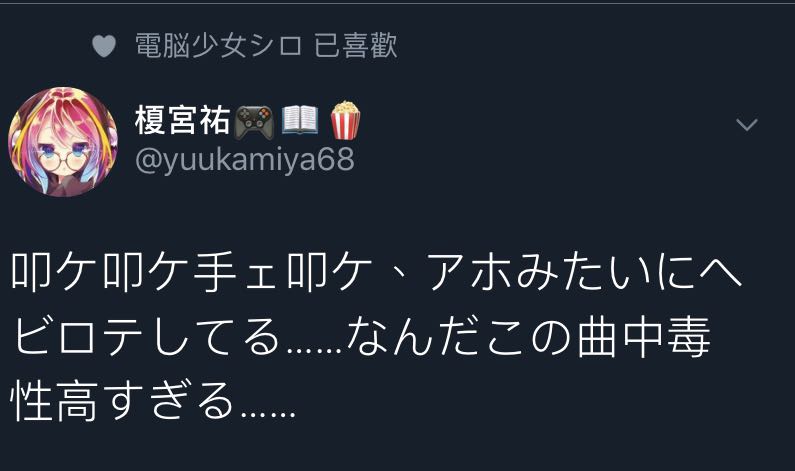Click the tweet line starting ビロテしてる

362,337
